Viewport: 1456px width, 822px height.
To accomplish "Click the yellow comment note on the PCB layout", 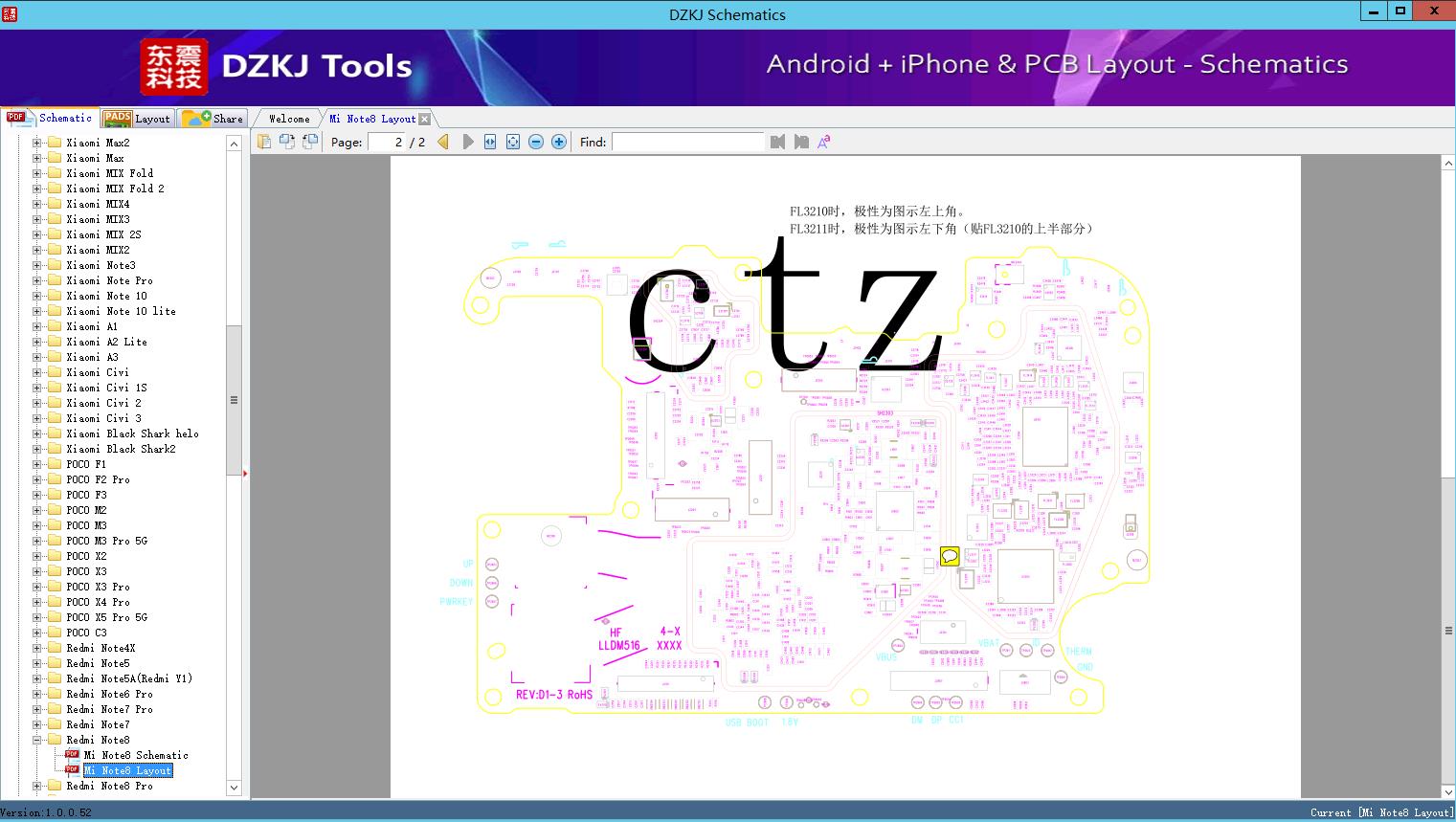I will click(950, 556).
